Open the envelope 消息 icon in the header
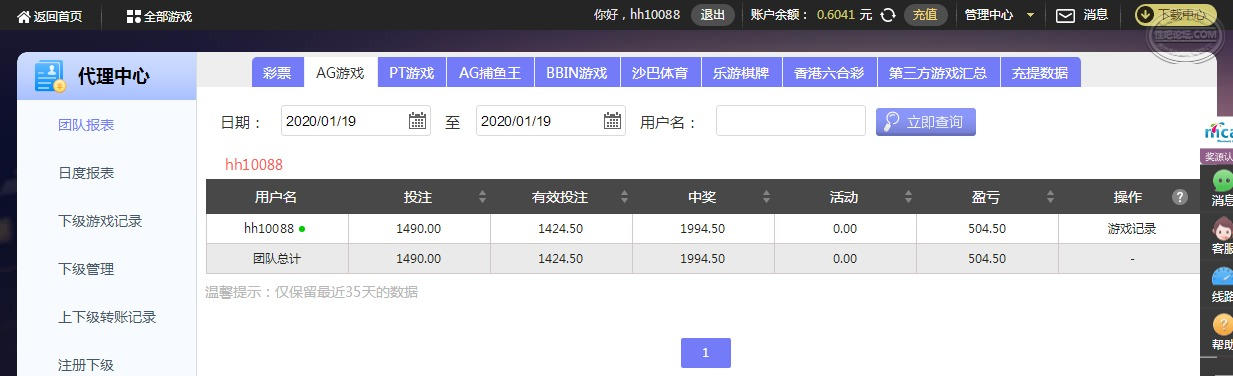Image resolution: width=1233 pixels, height=376 pixels. coord(1066,15)
